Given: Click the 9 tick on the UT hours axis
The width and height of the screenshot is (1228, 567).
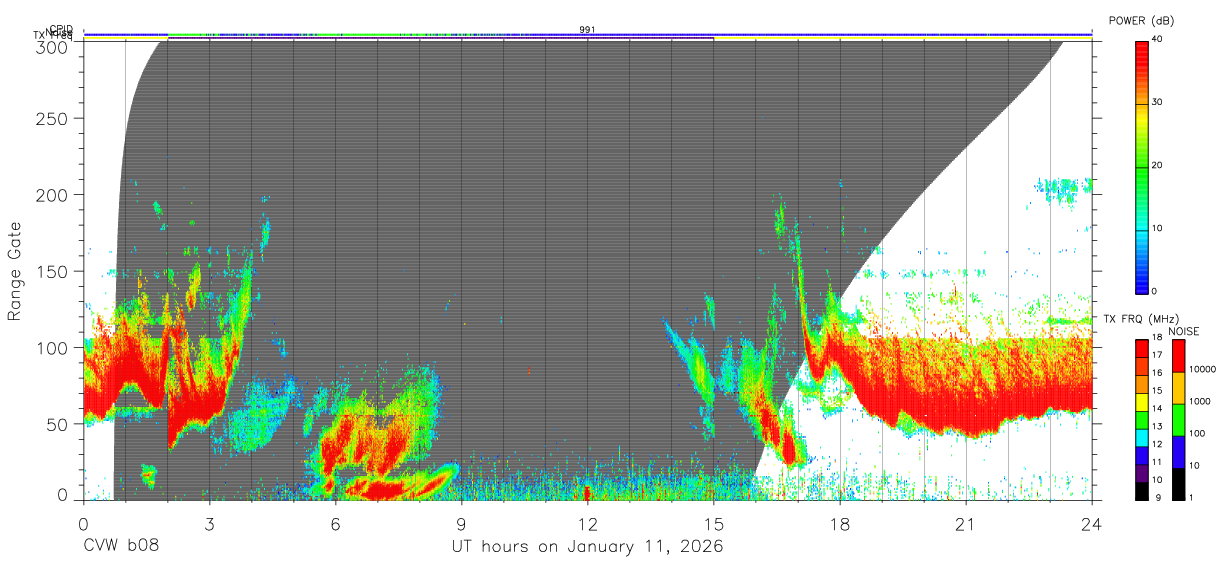Looking at the screenshot, I should 461,523.
